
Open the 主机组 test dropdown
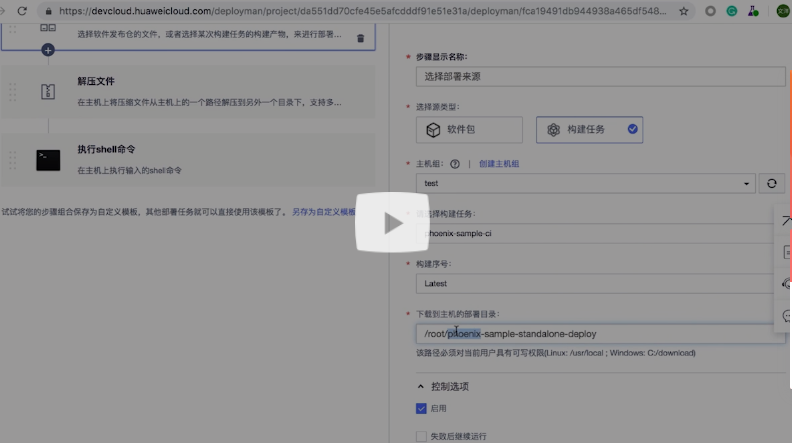(586, 183)
